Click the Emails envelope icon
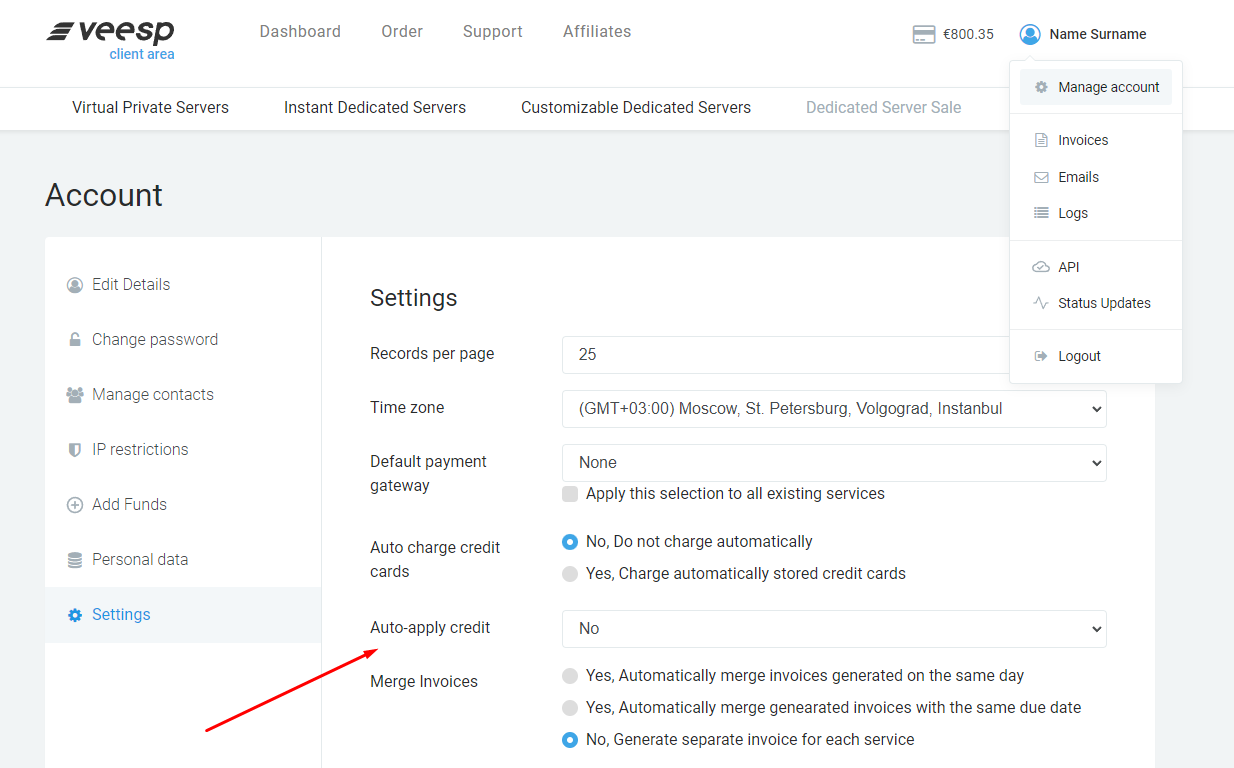The height and width of the screenshot is (768, 1234). coord(1041,177)
